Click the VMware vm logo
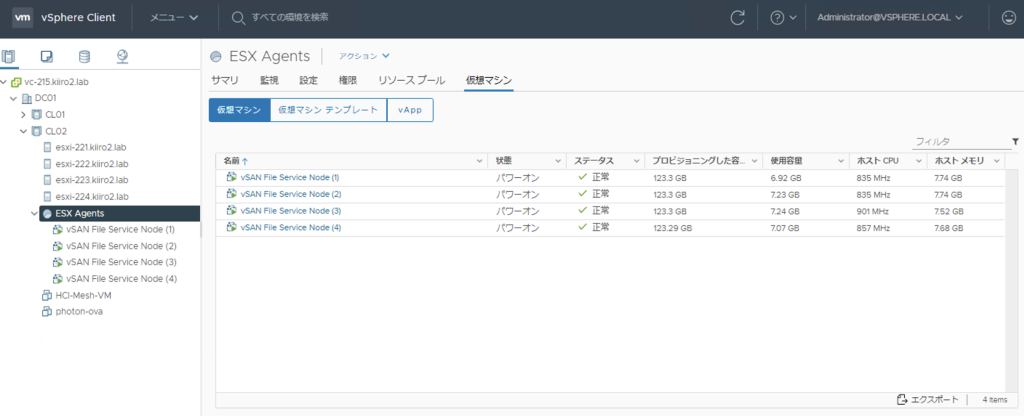Viewport: 1024px width, 416px height. point(22,18)
